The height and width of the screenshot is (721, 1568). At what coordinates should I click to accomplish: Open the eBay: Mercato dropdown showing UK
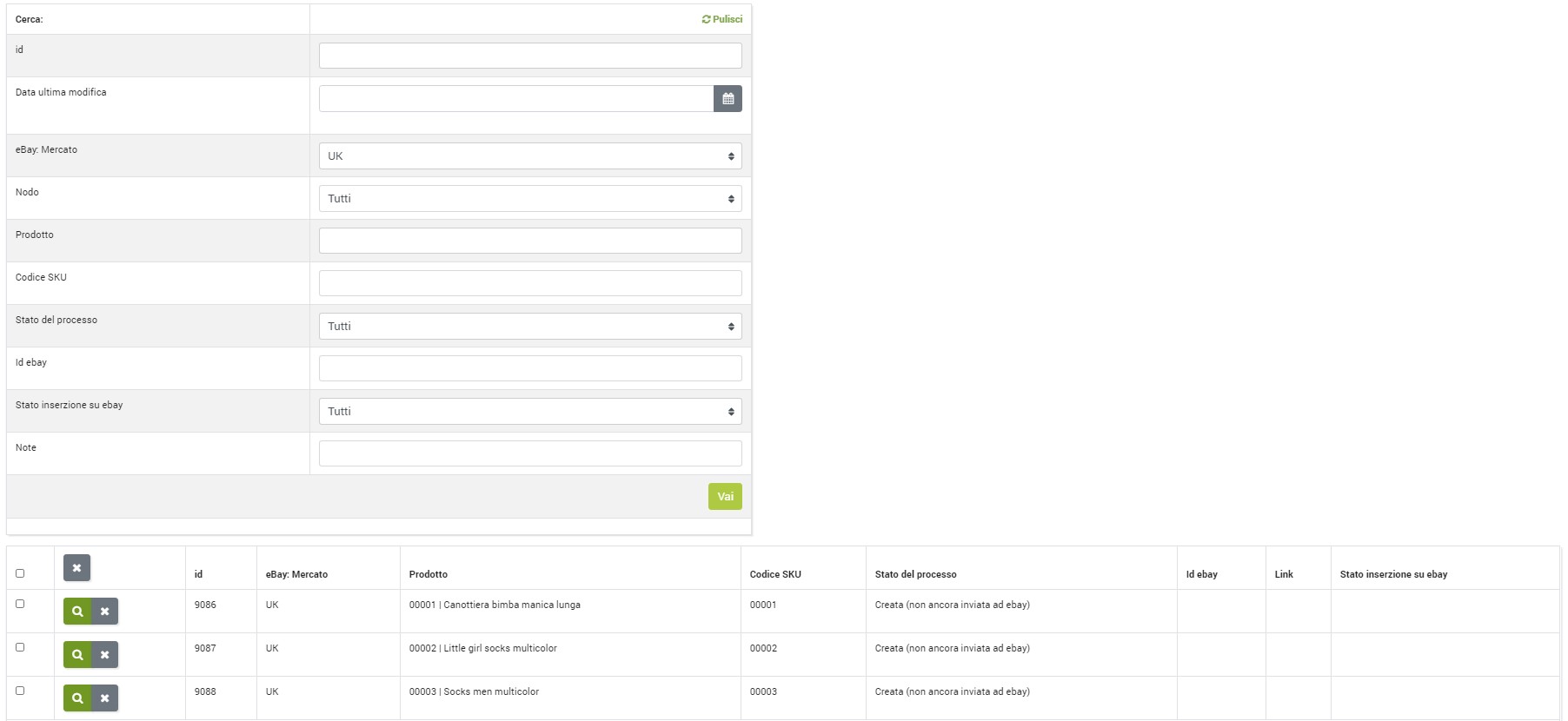pyautogui.click(x=529, y=156)
